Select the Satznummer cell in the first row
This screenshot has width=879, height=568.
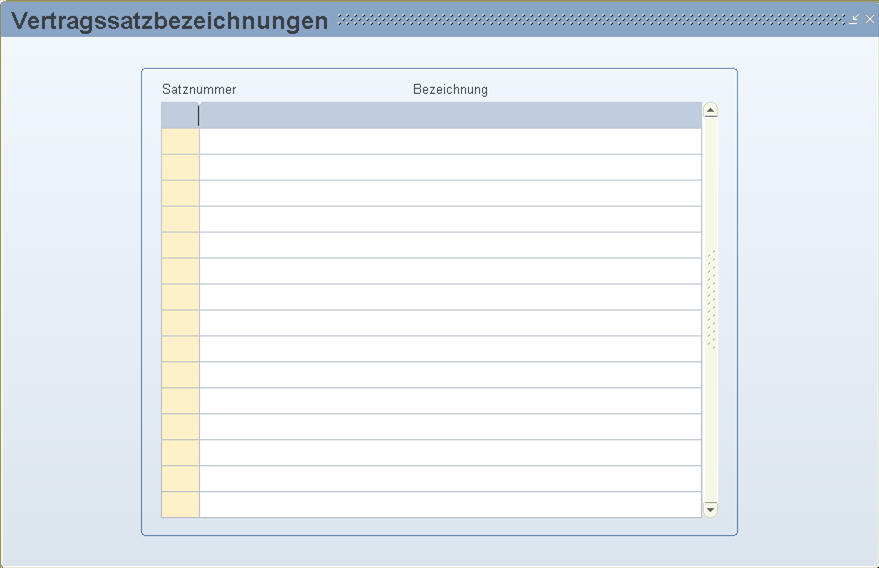pyautogui.click(x=180, y=116)
